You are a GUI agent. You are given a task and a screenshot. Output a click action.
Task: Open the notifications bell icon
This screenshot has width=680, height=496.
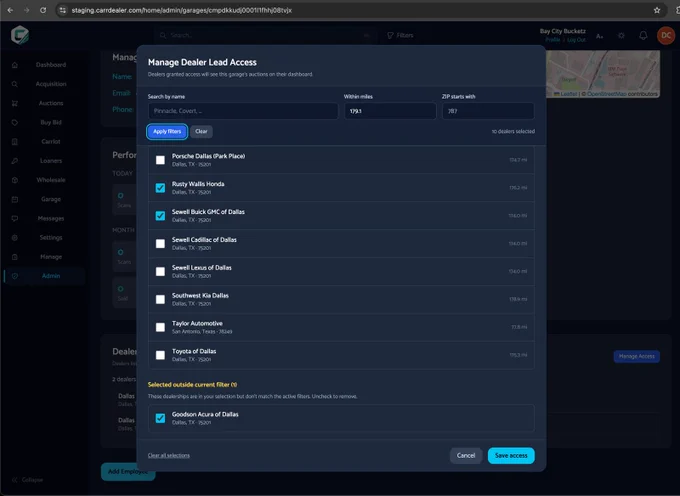(x=643, y=36)
